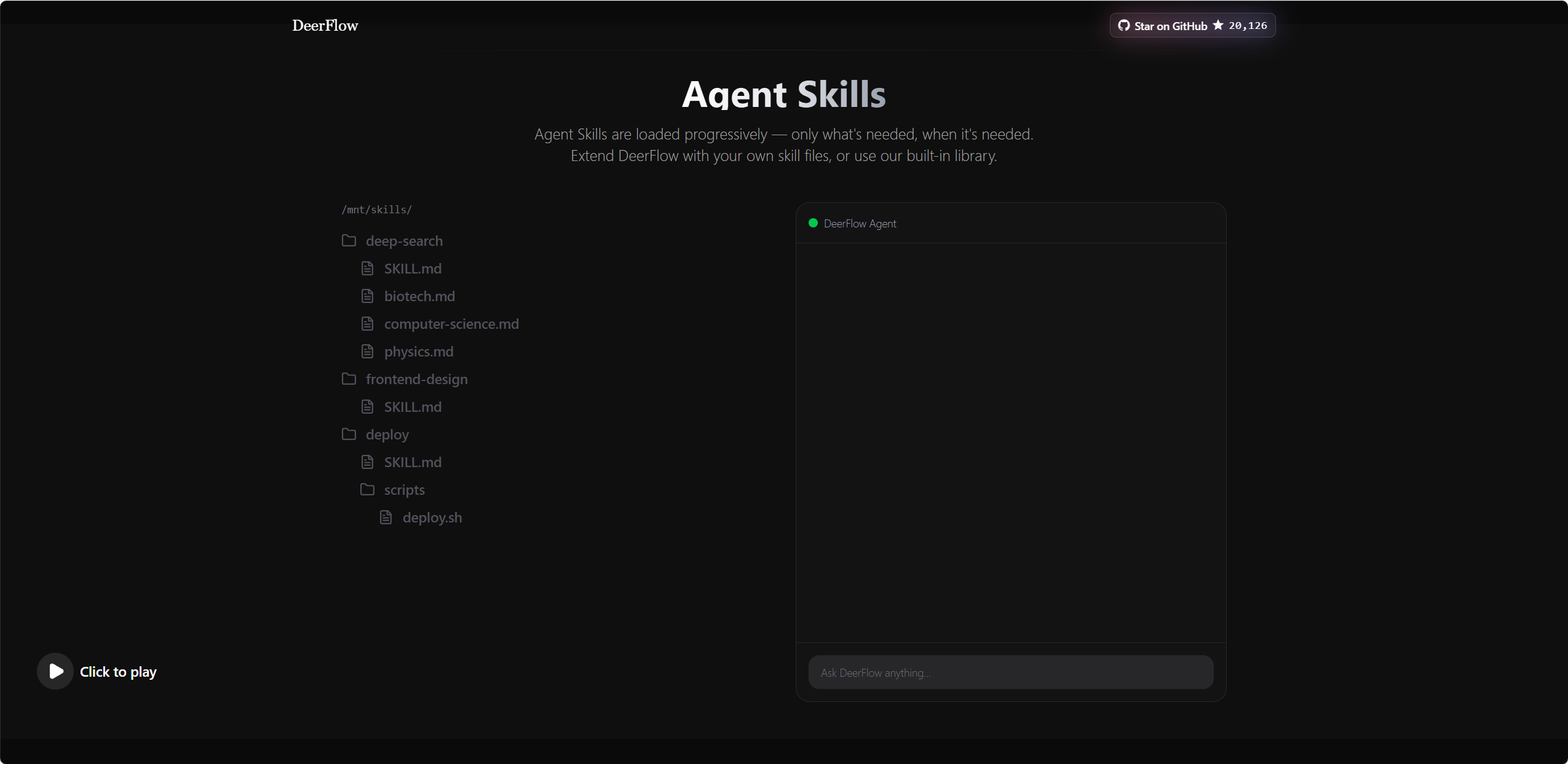Viewport: 1568px width, 764px height.
Task: Click the 'Click to play' label
Action: coord(118,672)
